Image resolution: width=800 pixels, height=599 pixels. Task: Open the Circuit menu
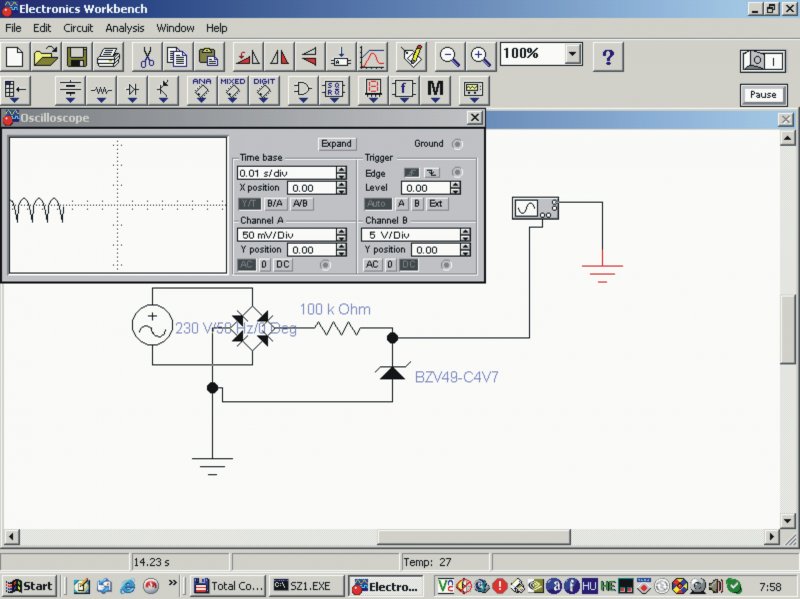click(78, 28)
